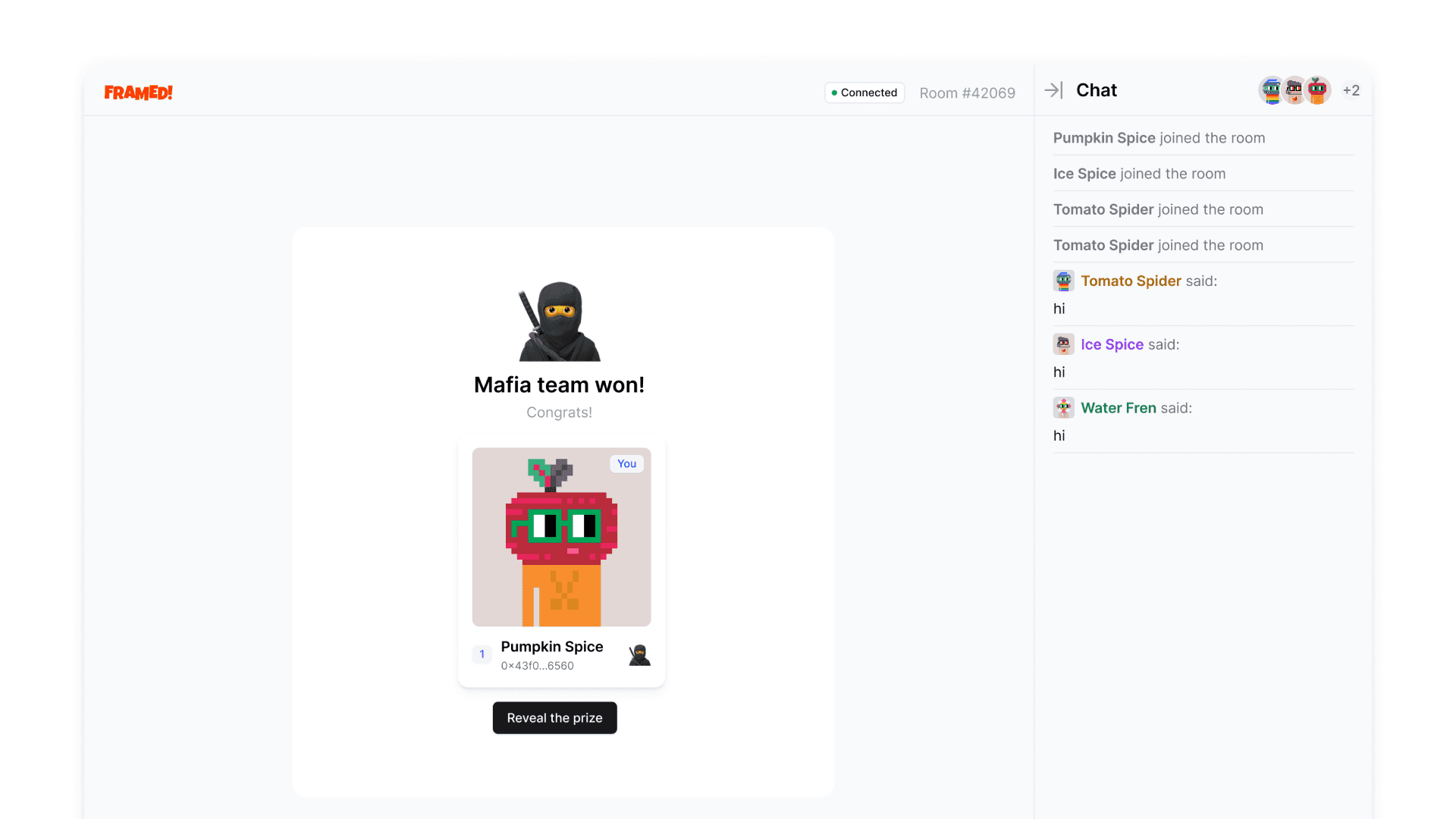This screenshot has width=1456, height=819.
Task: Click 'Ice Spice joined the room' message
Action: click(1139, 174)
